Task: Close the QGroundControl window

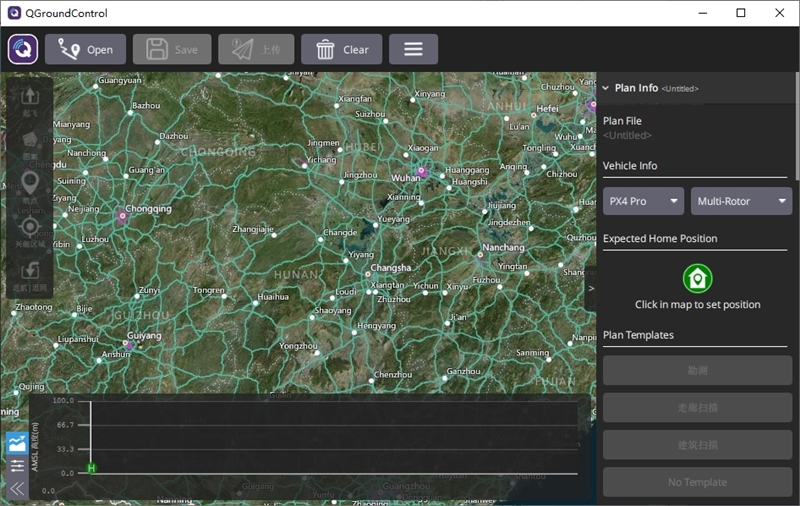Action: pos(780,13)
